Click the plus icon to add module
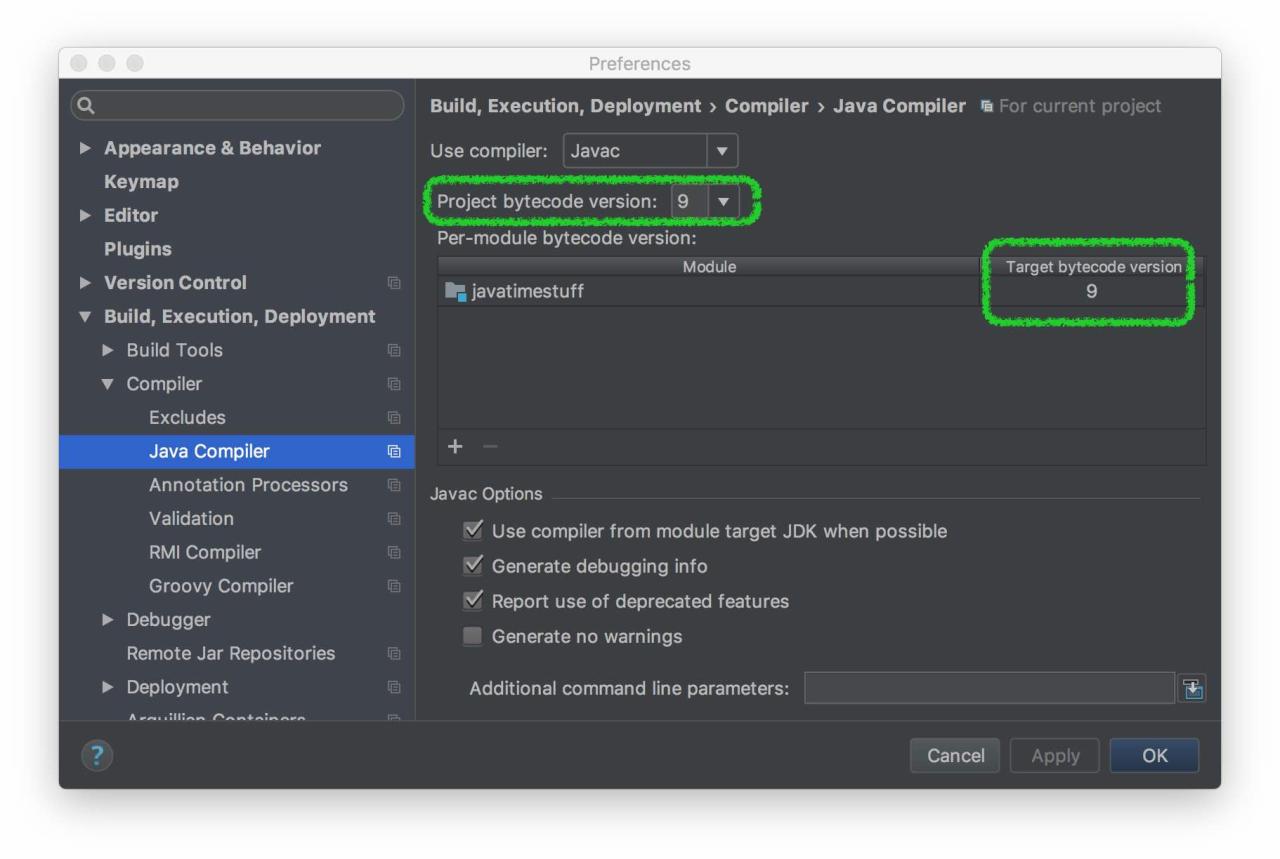Screen dimensions: 1280x859 click(x=455, y=447)
